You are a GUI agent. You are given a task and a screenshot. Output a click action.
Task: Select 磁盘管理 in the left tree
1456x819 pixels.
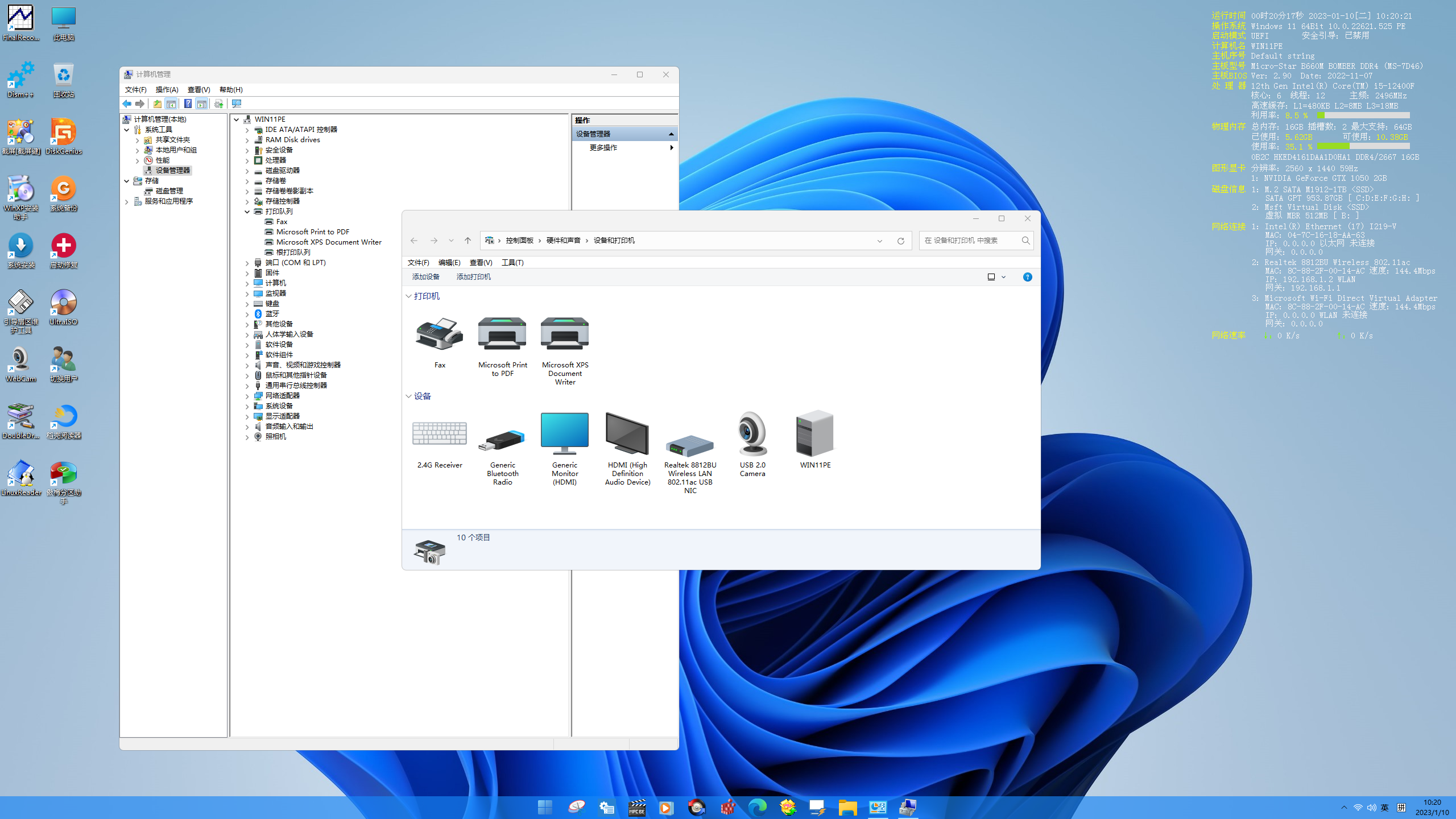pyautogui.click(x=169, y=191)
